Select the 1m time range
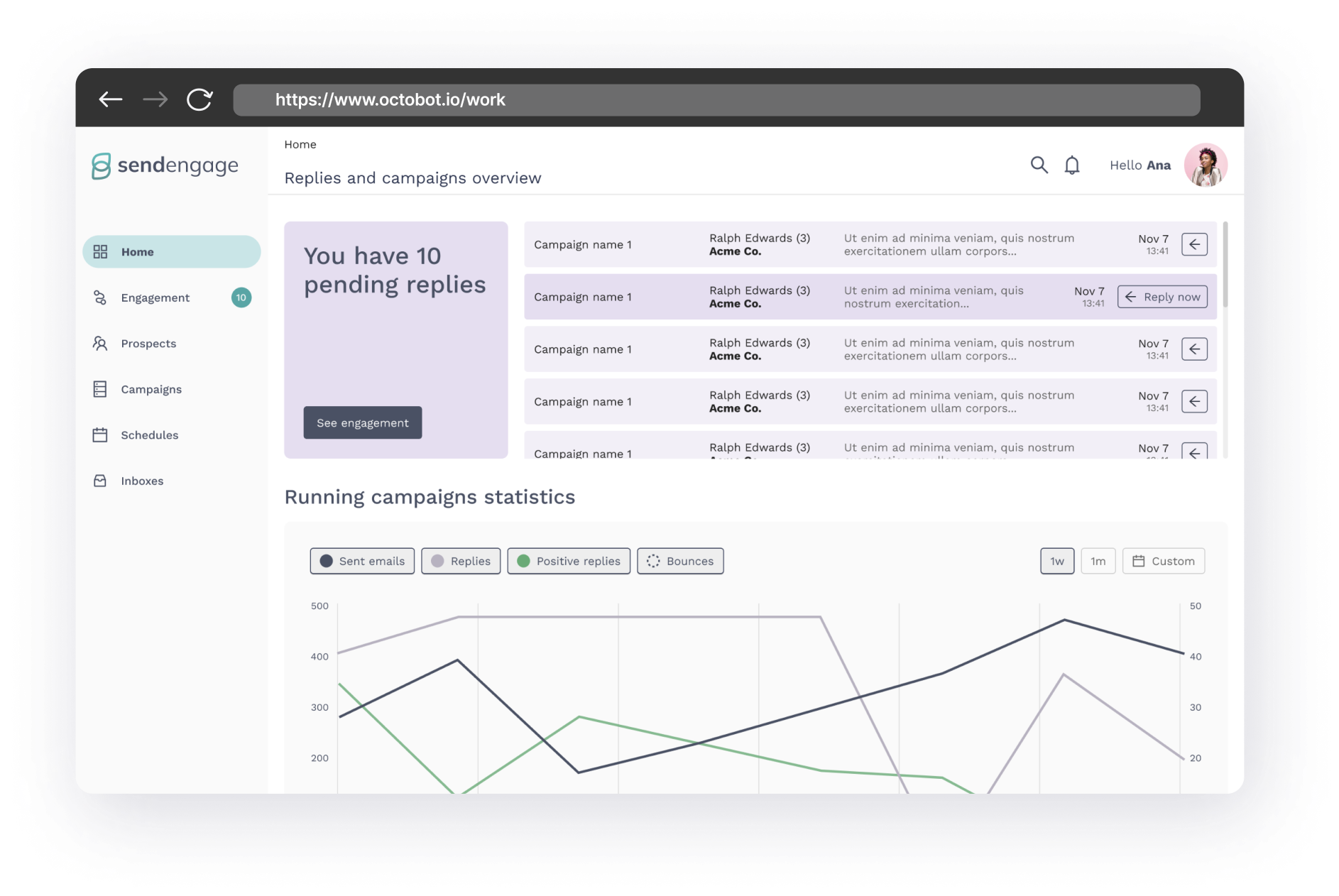Screen dimensions: 1339x896 tap(1098, 561)
